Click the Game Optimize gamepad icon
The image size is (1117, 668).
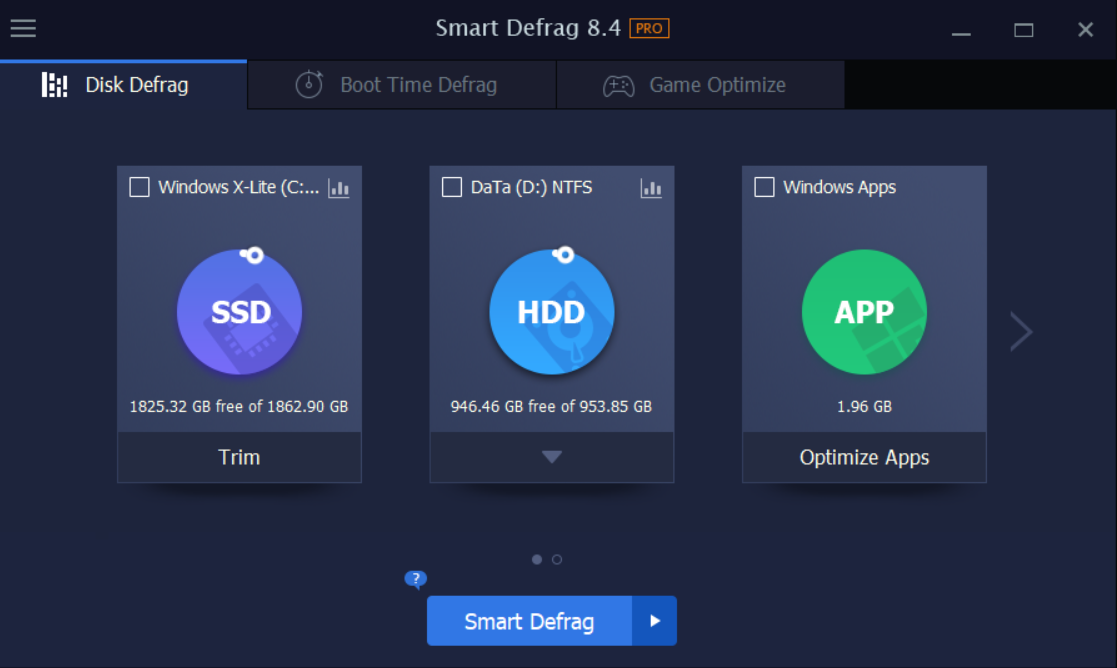pos(618,85)
